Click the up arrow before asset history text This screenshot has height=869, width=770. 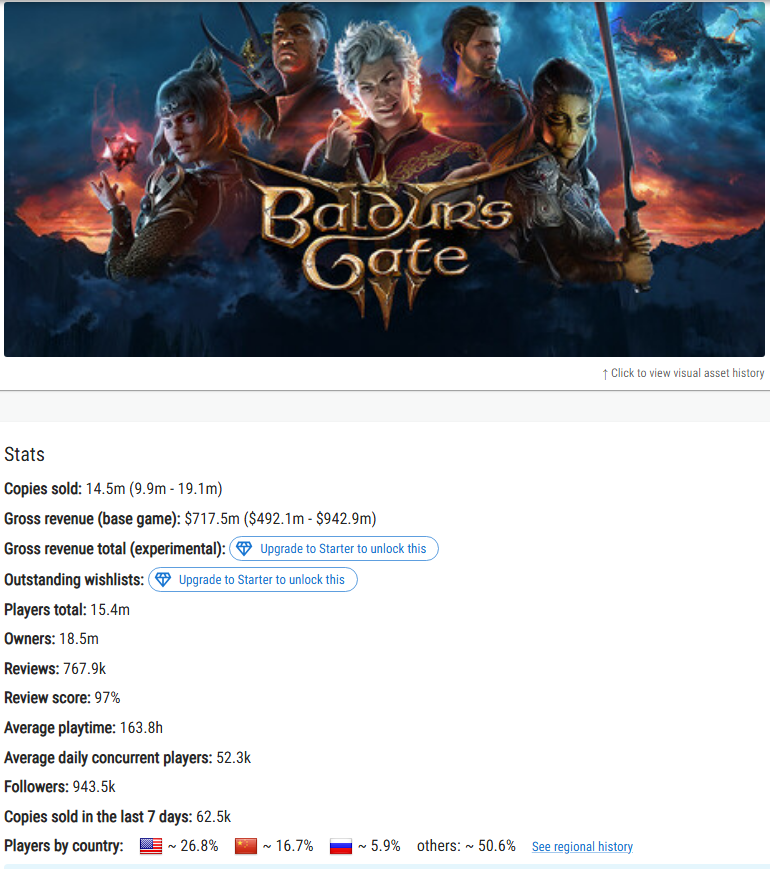click(605, 374)
